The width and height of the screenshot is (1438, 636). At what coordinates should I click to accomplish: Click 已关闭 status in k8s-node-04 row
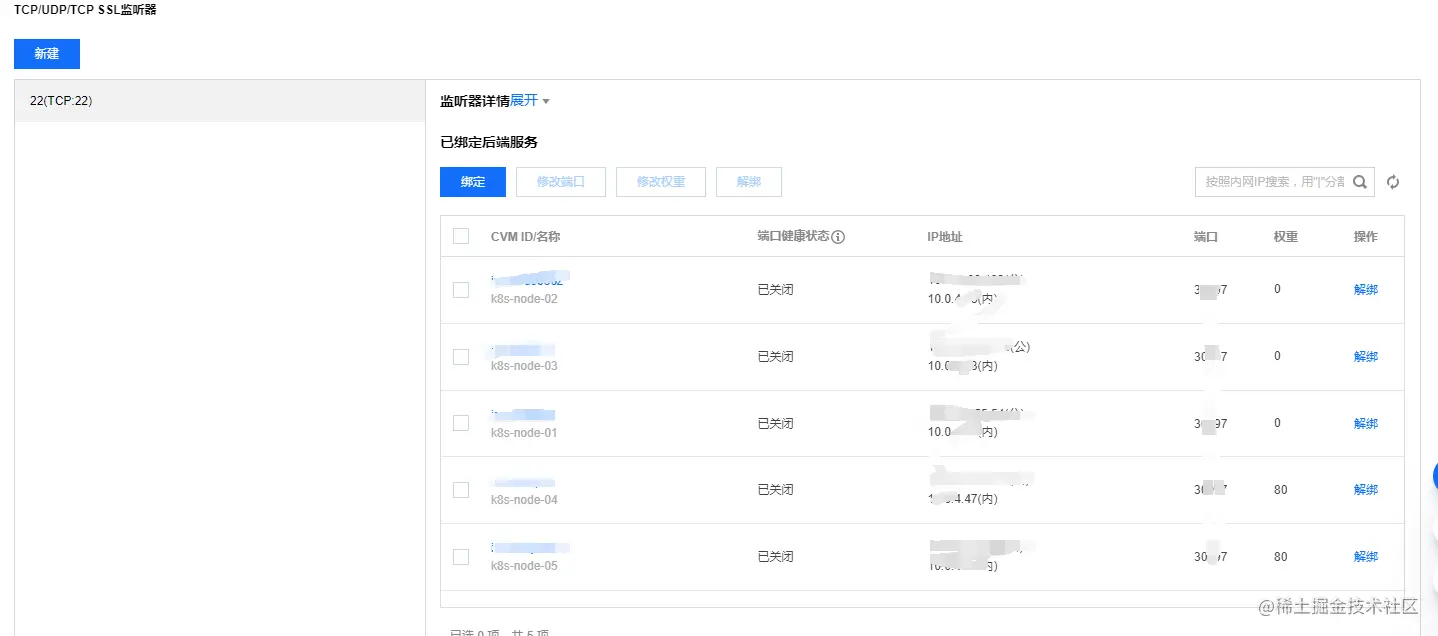click(776, 490)
